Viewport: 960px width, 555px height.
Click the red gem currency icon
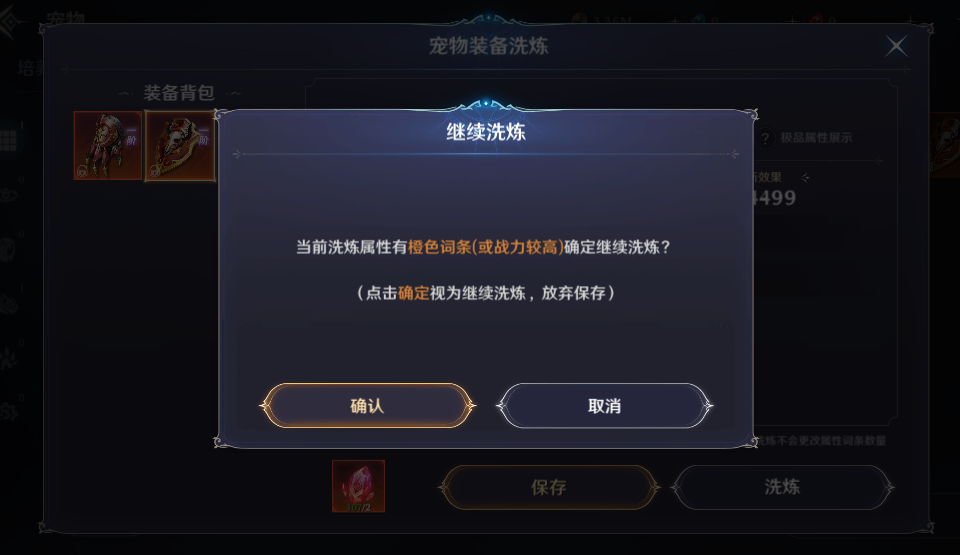[816, 20]
